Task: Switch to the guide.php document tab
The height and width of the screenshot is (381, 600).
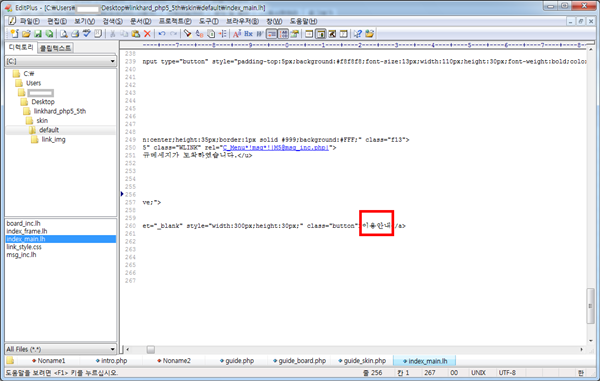Action: click(x=237, y=361)
